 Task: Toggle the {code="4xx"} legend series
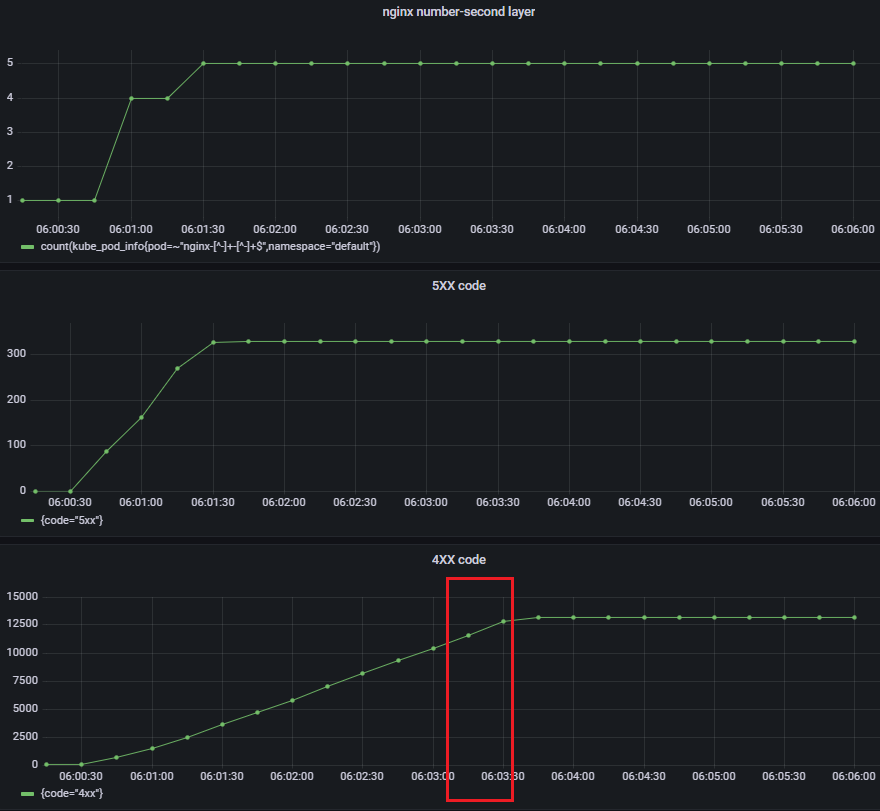tap(70, 793)
